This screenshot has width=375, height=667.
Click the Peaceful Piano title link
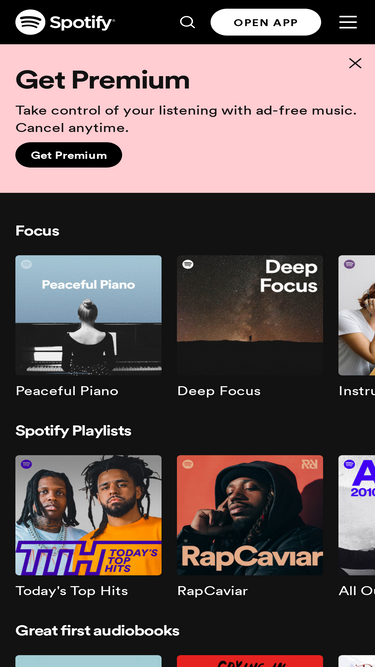coord(67,391)
